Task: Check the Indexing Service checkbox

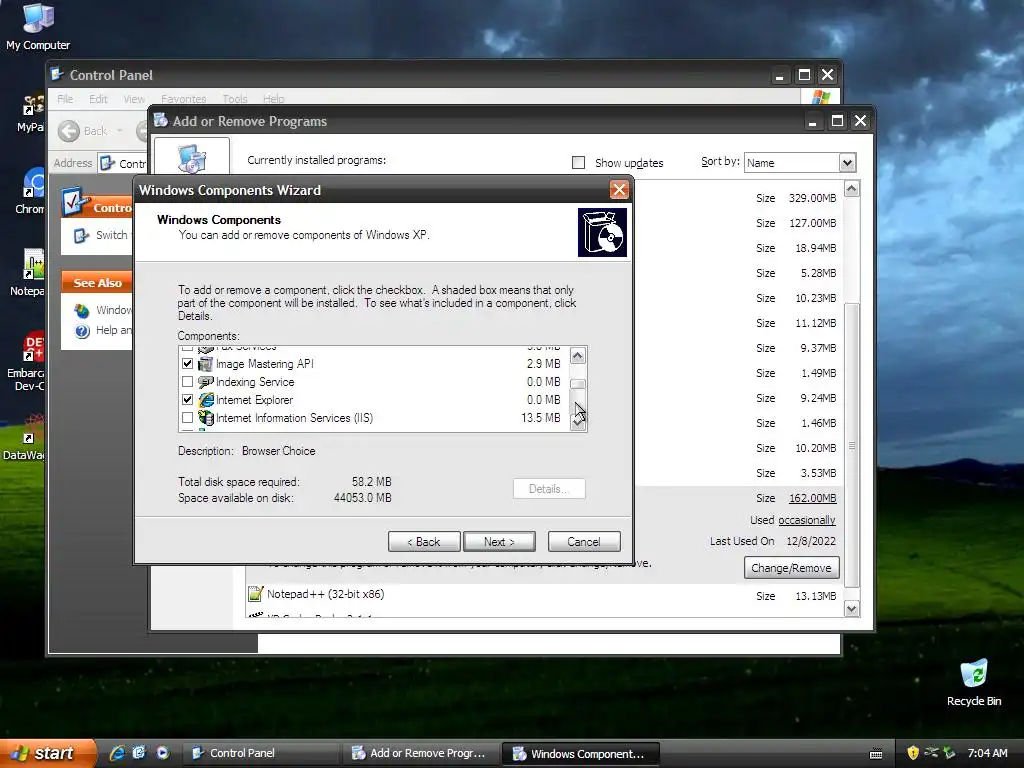Action: pos(187,382)
